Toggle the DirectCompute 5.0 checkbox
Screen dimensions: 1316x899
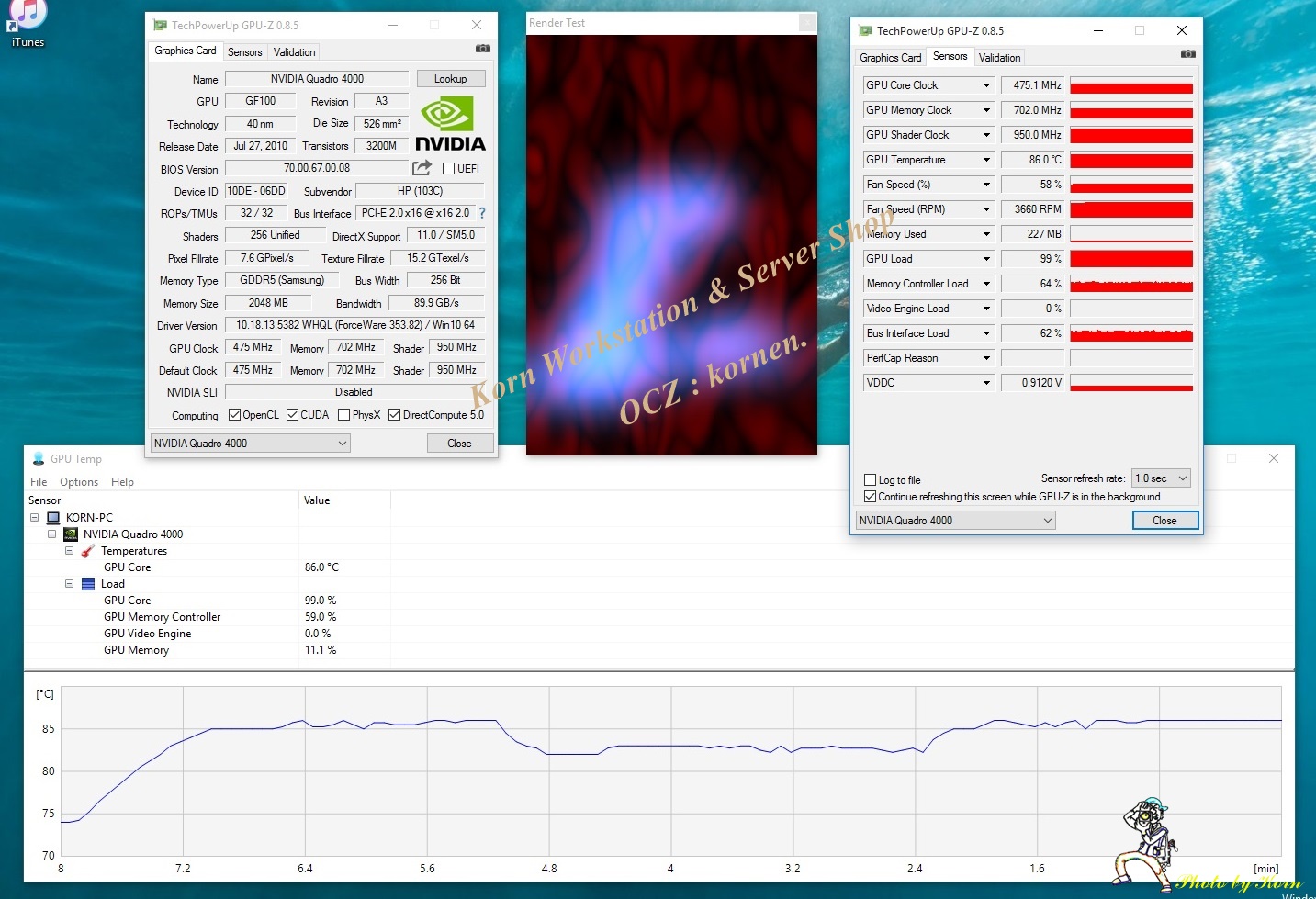point(394,415)
